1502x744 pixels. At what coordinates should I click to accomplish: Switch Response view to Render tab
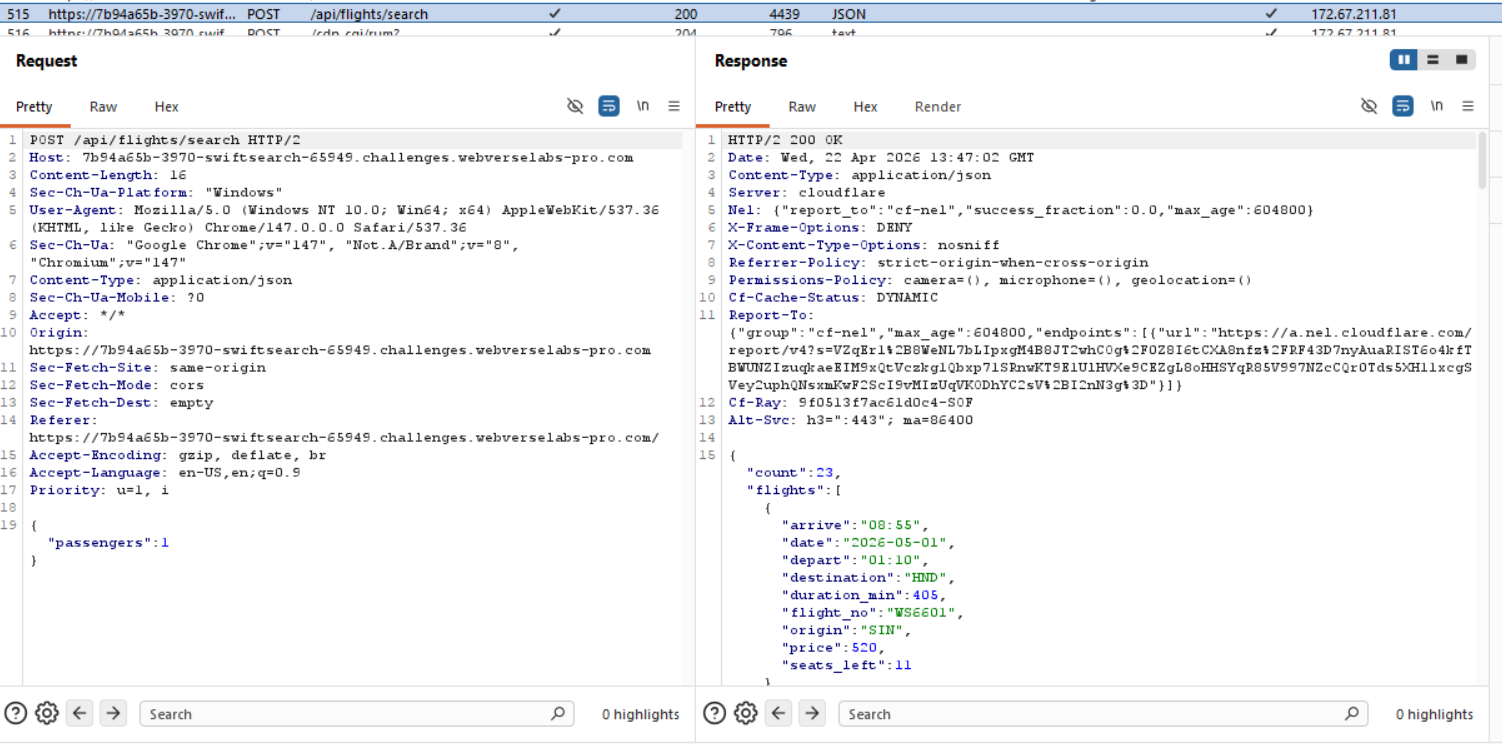tap(937, 107)
